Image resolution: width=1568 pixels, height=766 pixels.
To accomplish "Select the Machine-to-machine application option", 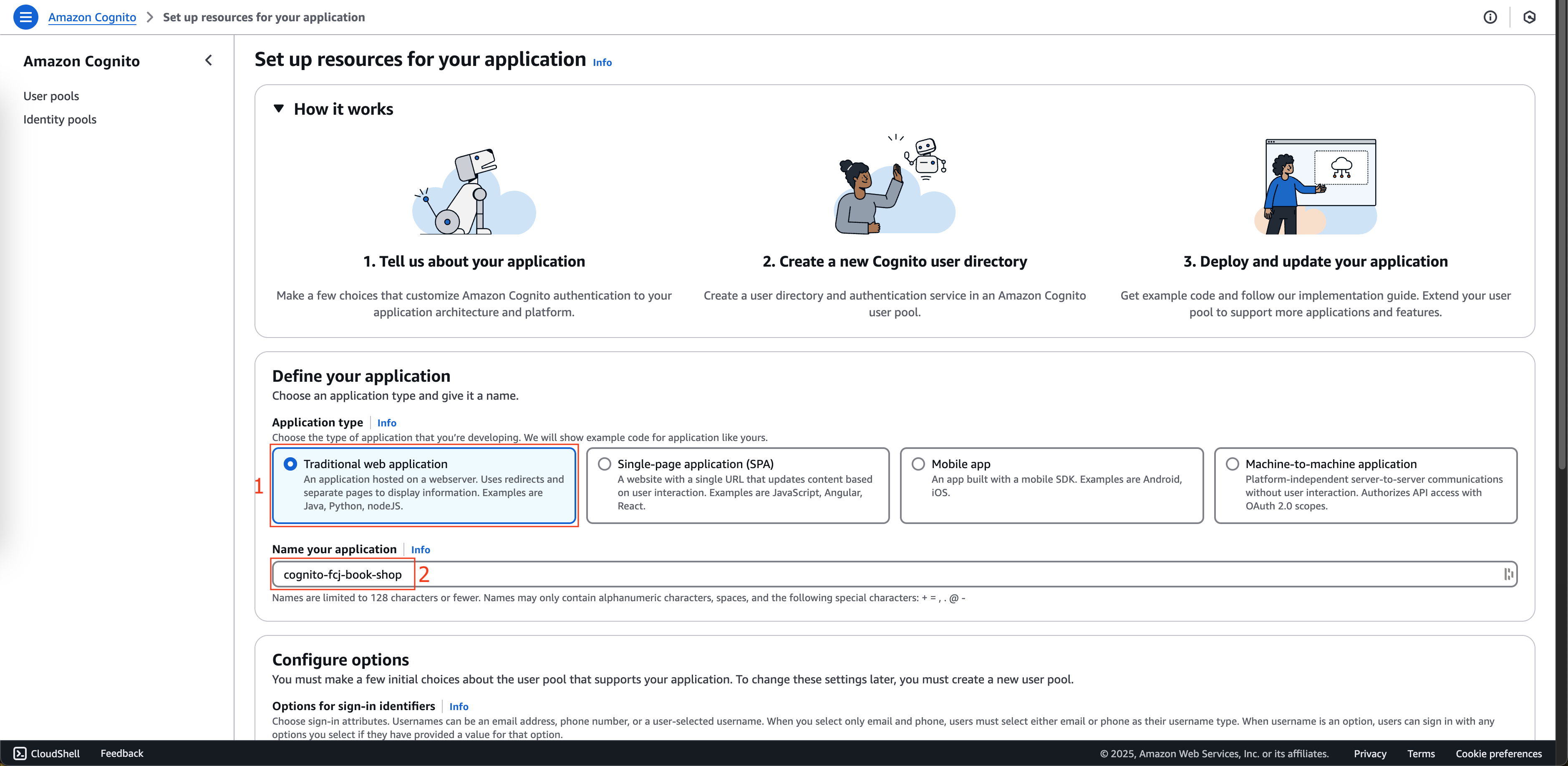I will pyautogui.click(x=1232, y=463).
